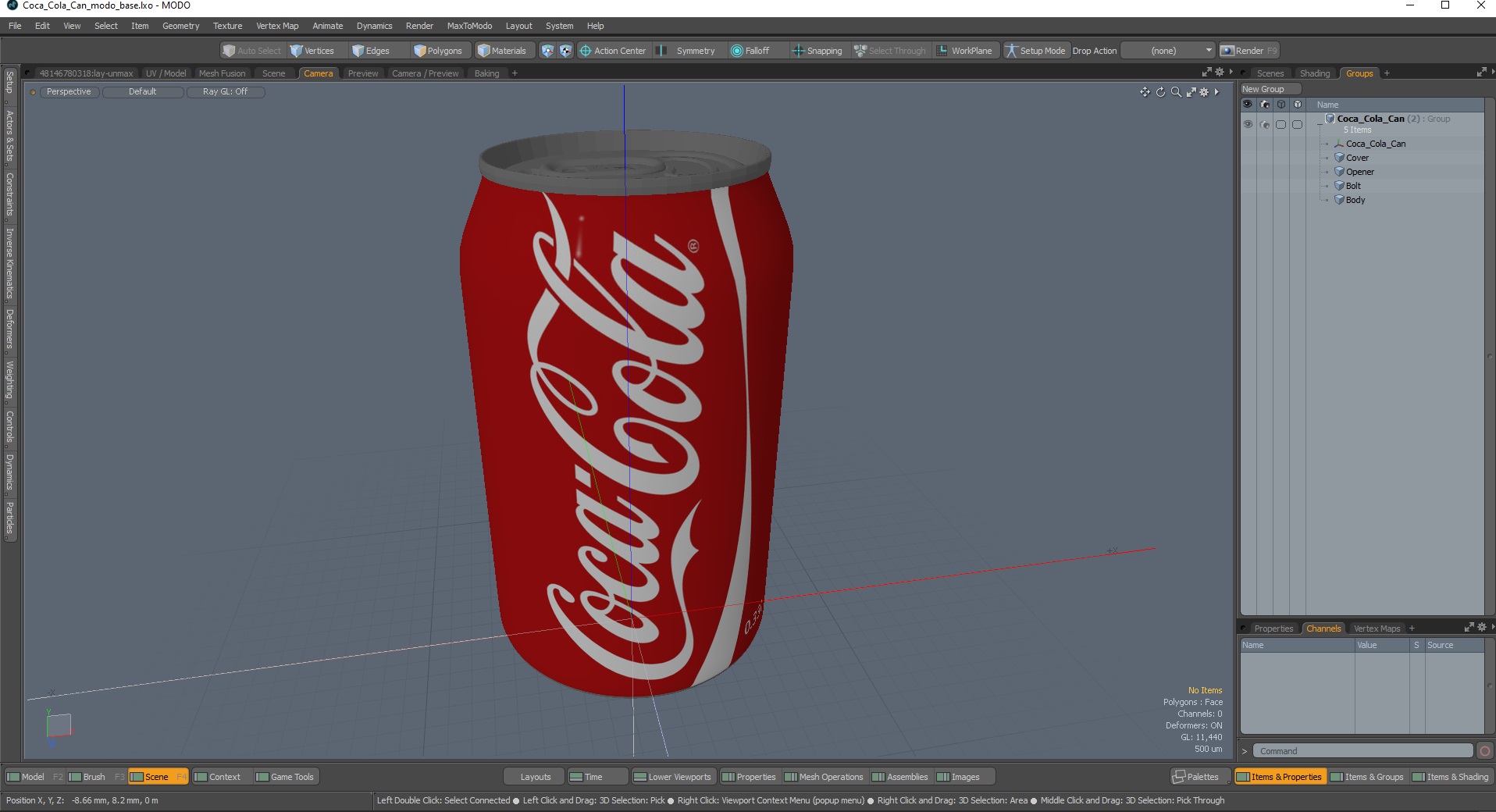
Task: Toggle visibility eye of Coca_Cola_Can group
Action: click(1248, 124)
